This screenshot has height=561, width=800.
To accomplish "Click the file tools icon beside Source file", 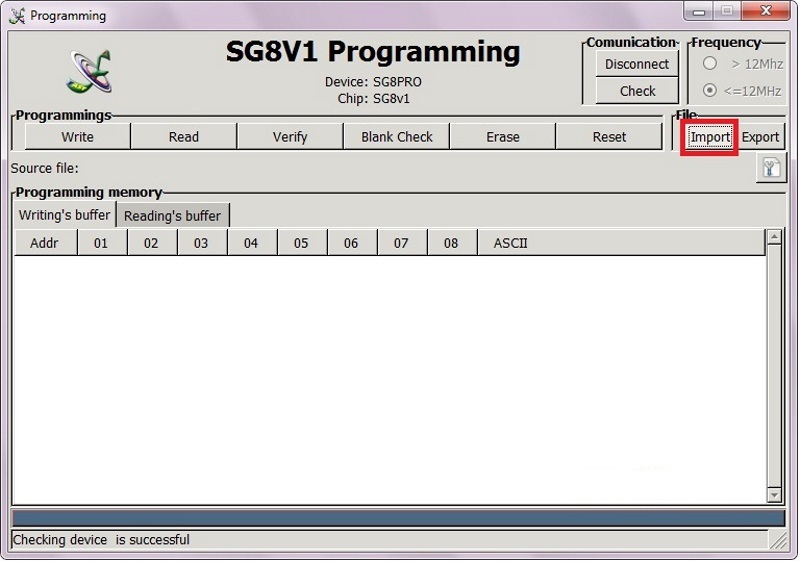I will (771, 167).
